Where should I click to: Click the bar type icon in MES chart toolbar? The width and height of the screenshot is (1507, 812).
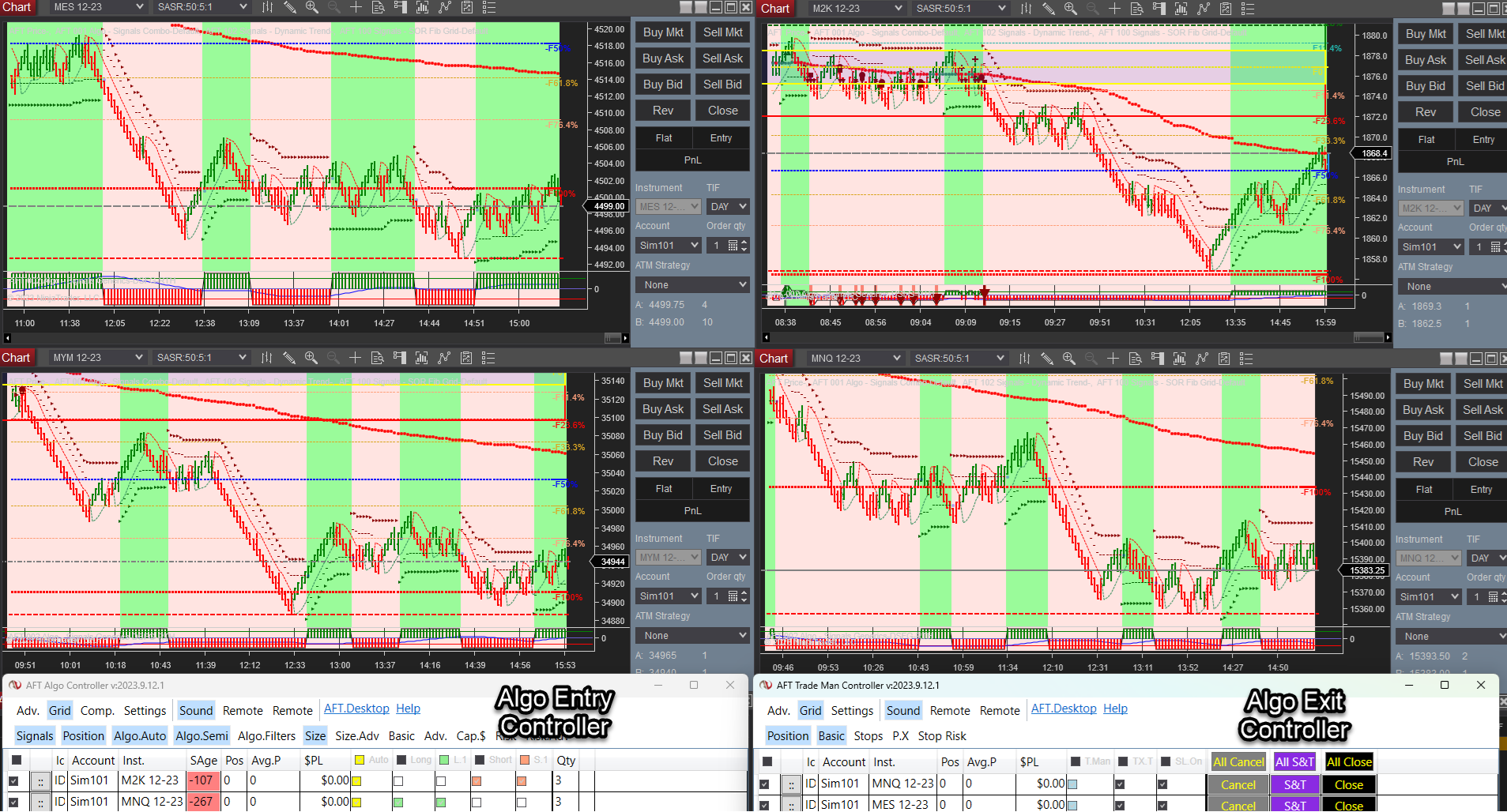(x=267, y=7)
